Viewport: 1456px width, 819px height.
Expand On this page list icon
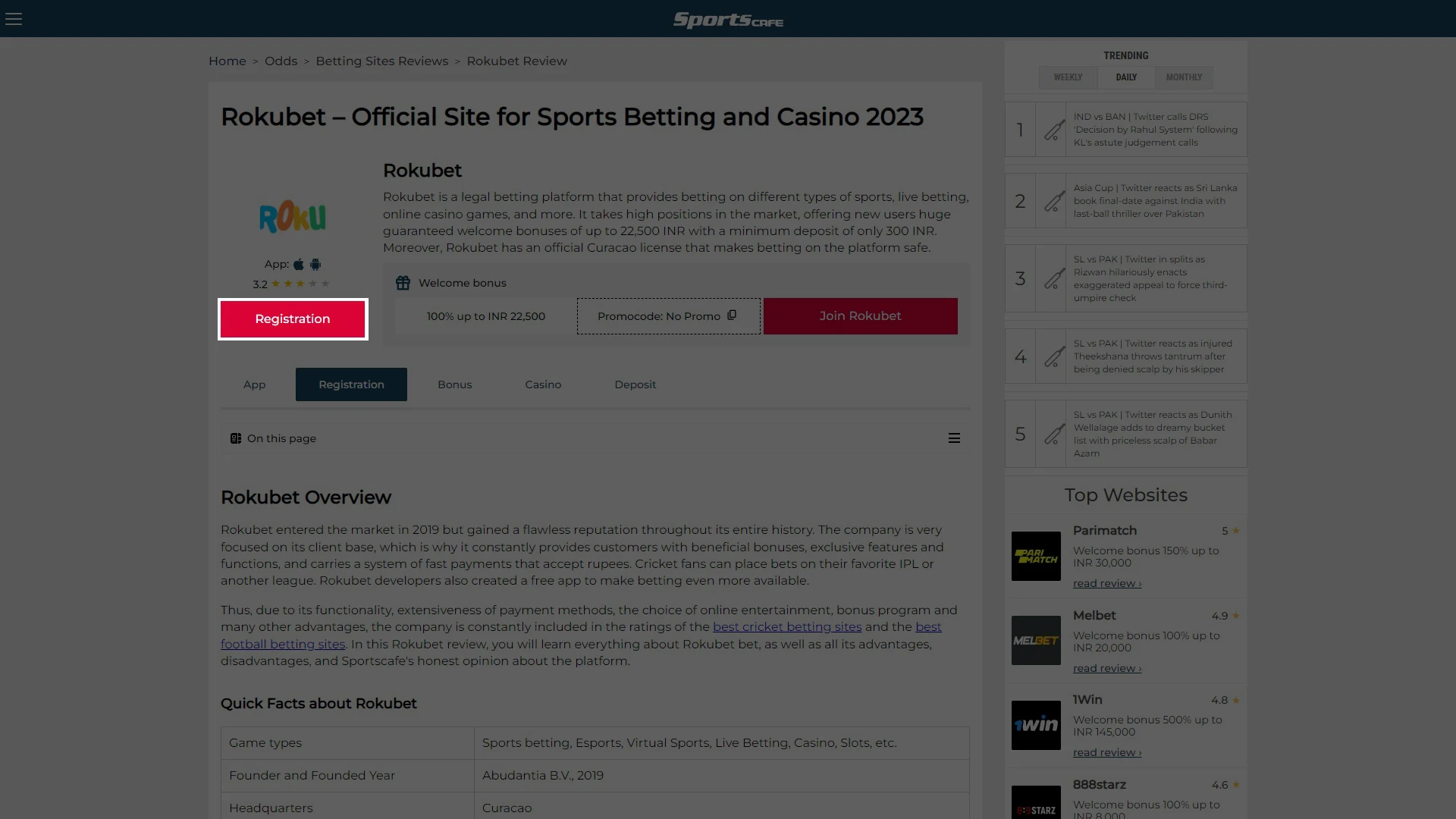(954, 438)
